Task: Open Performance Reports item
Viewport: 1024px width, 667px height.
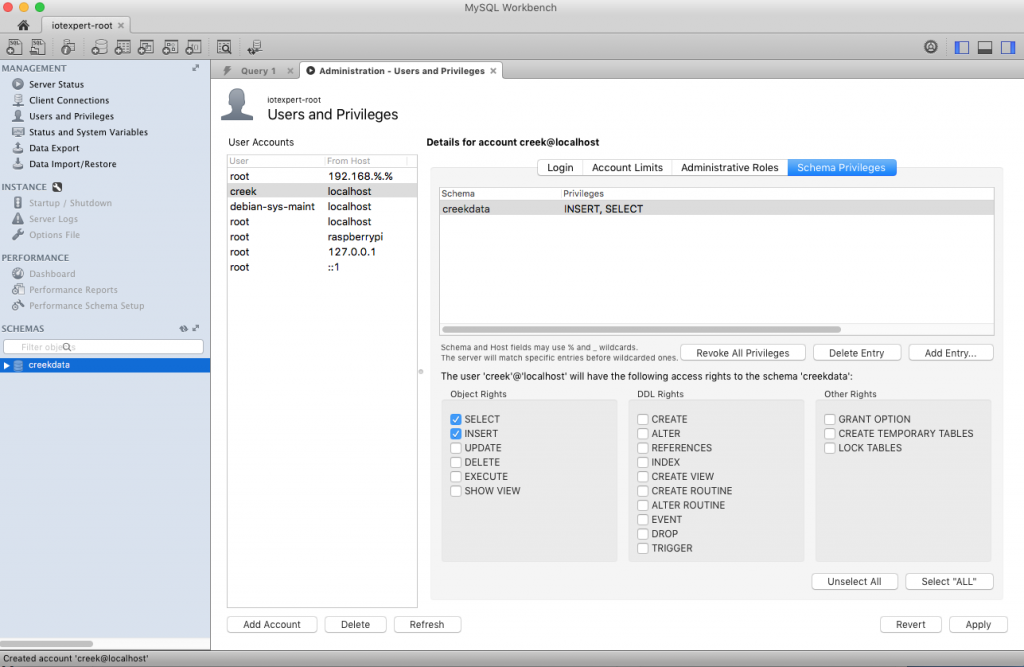Action: (73, 290)
